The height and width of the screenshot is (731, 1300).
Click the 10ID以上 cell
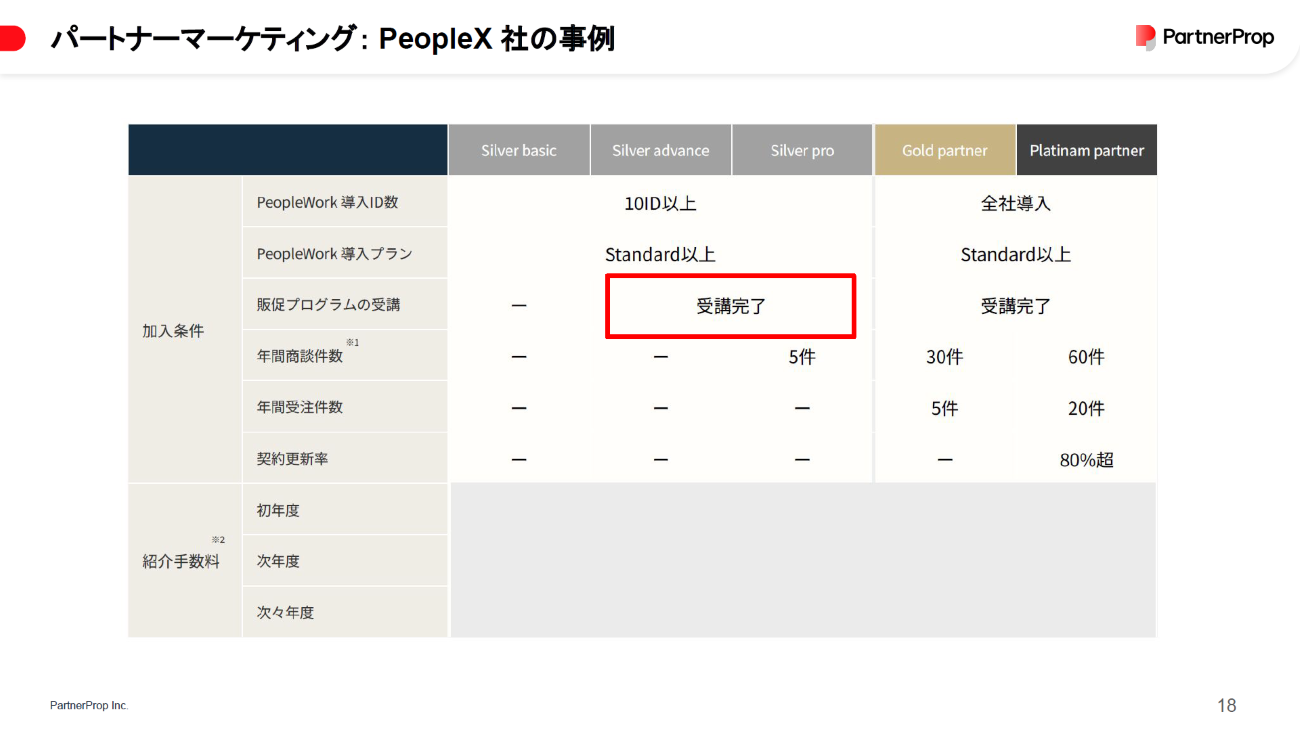(x=660, y=203)
